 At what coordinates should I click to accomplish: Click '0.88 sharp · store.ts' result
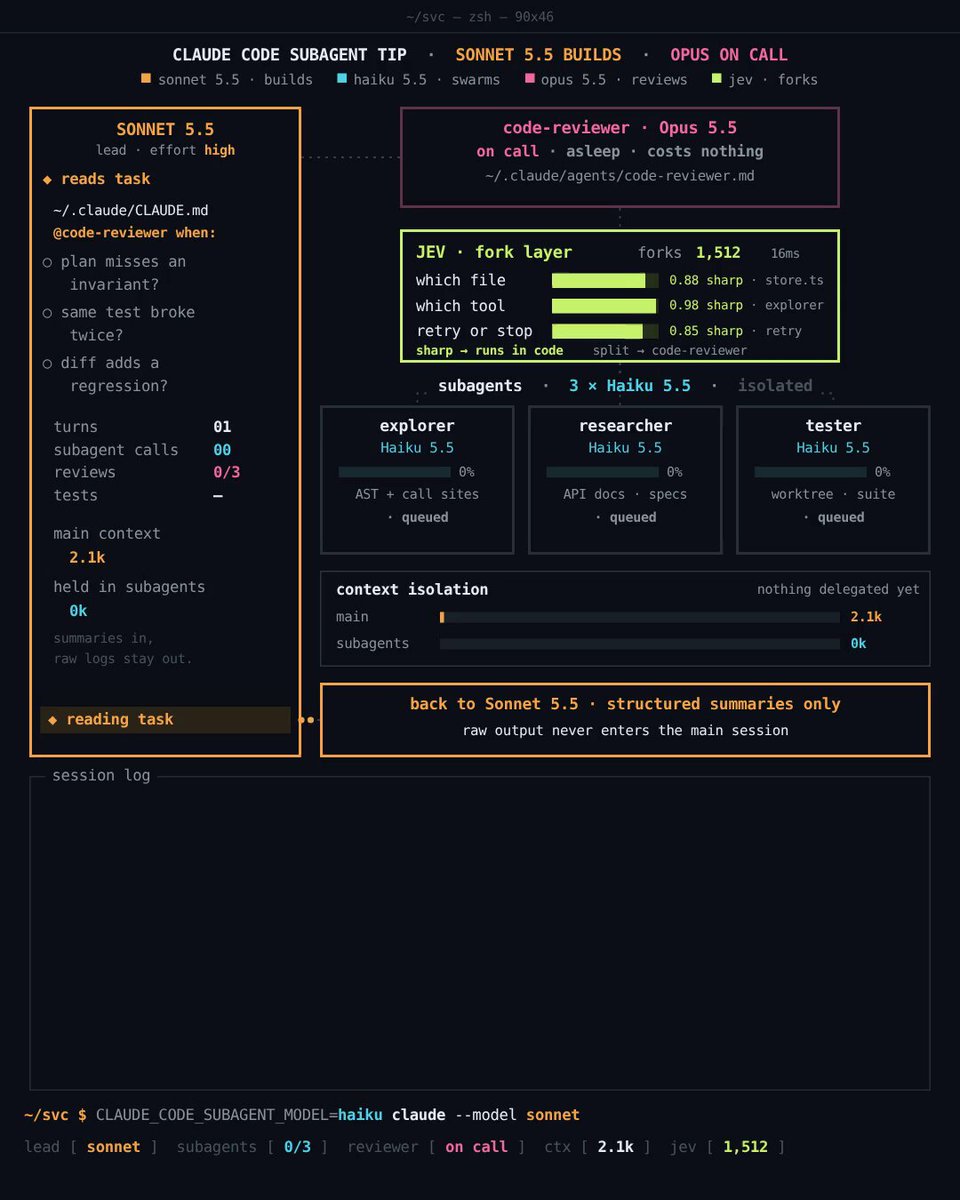[746, 280]
